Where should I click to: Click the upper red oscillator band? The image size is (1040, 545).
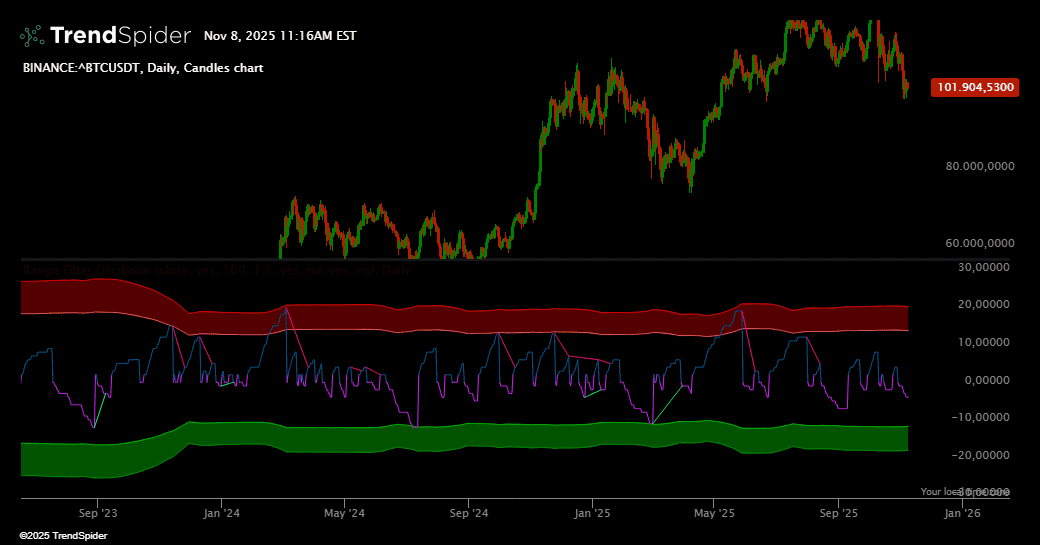[464, 320]
